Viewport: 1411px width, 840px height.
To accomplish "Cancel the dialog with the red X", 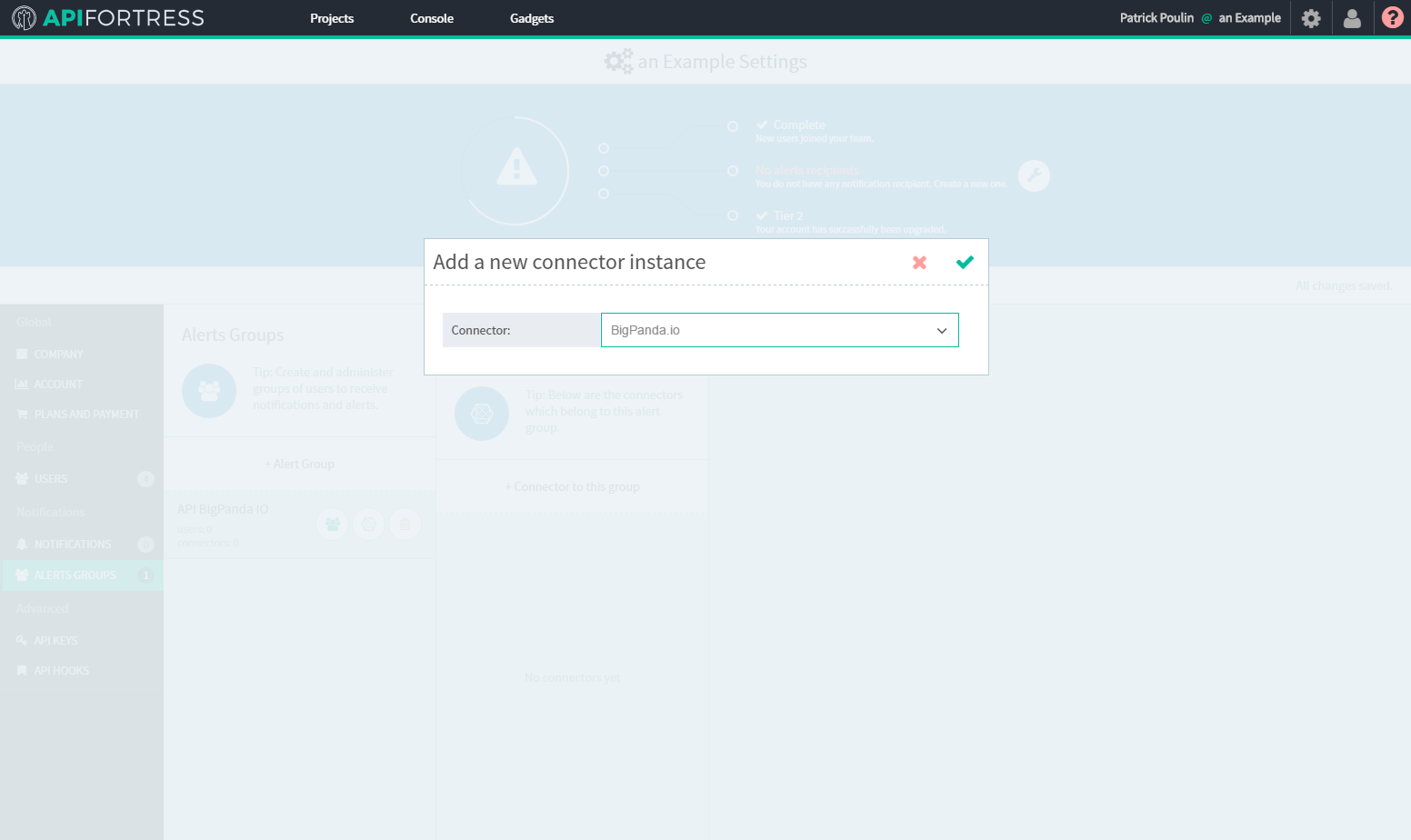I will tap(919, 263).
